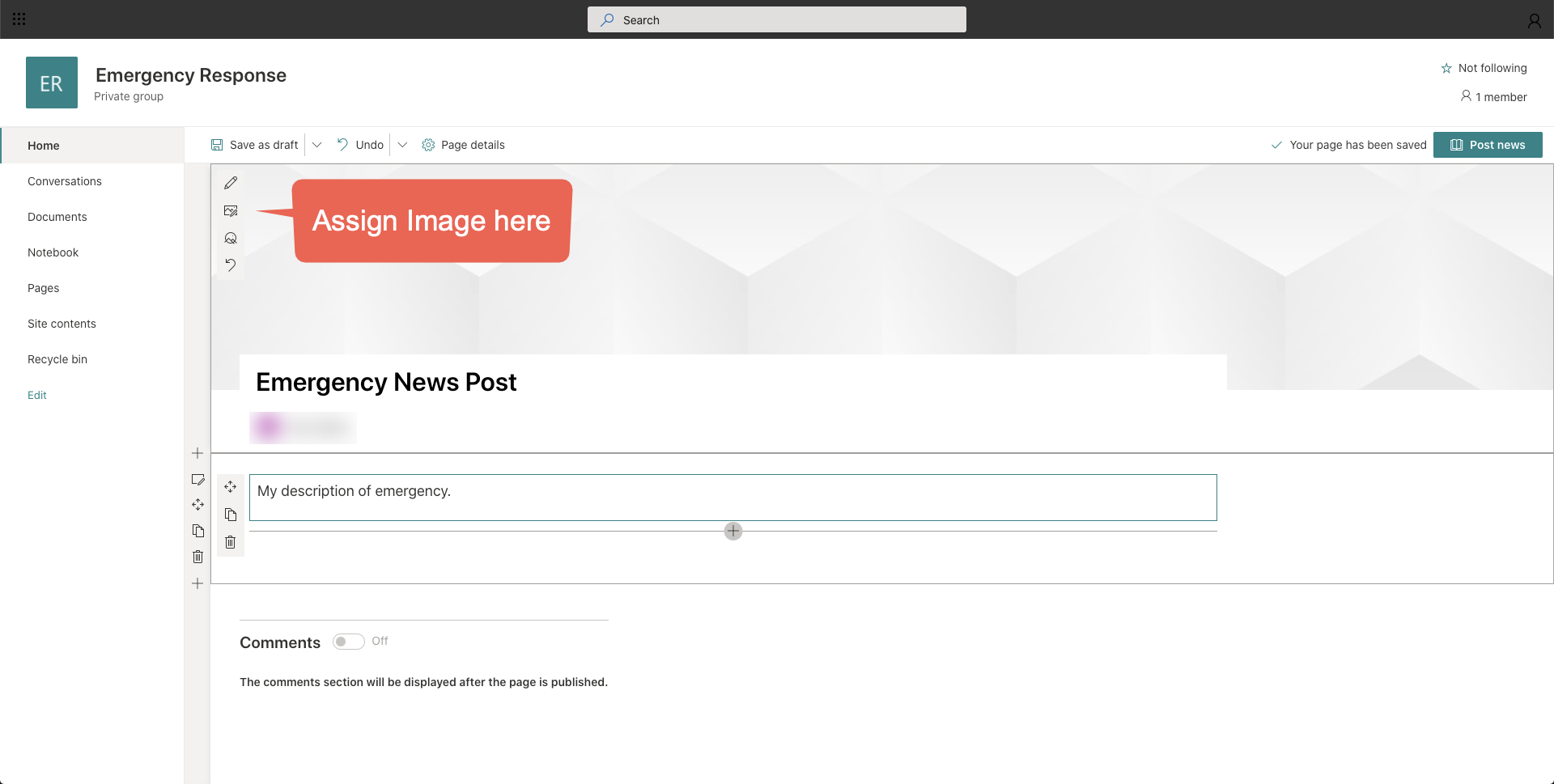
Task: Click the Search box
Action: [x=777, y=19]
